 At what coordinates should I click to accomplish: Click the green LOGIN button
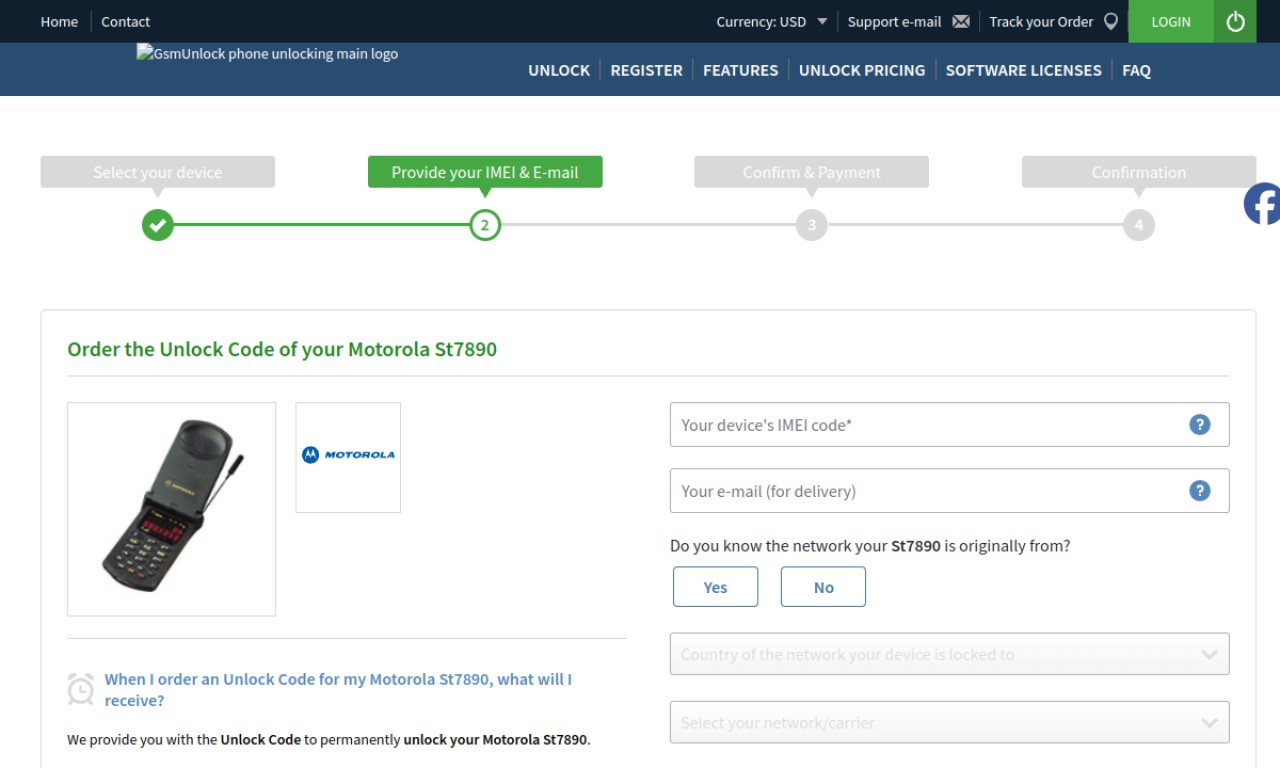coord(1171,21)
